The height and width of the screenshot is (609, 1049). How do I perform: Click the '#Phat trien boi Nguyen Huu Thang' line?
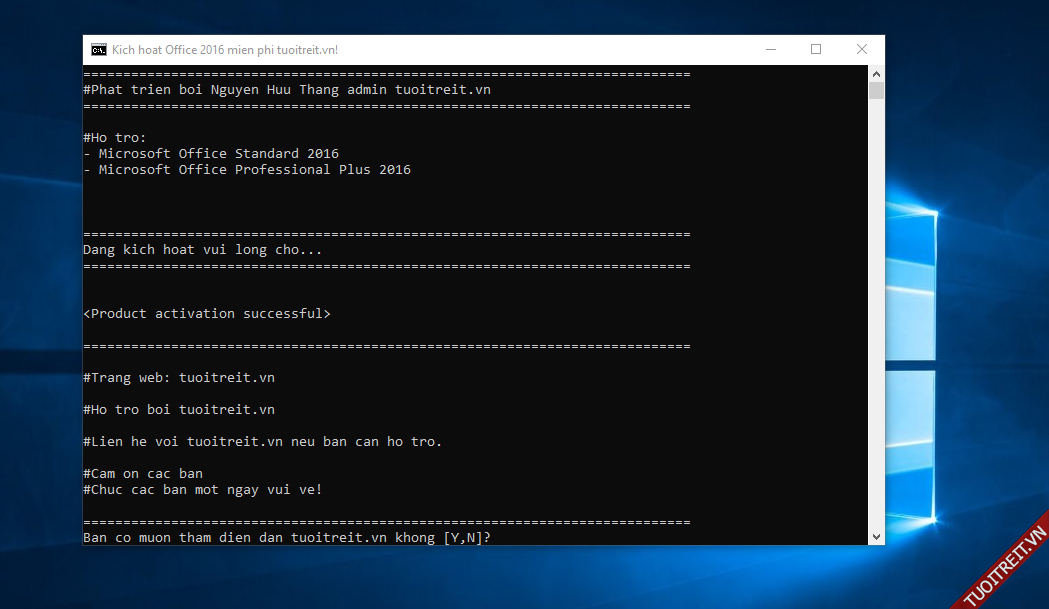[x=287, y=90]
